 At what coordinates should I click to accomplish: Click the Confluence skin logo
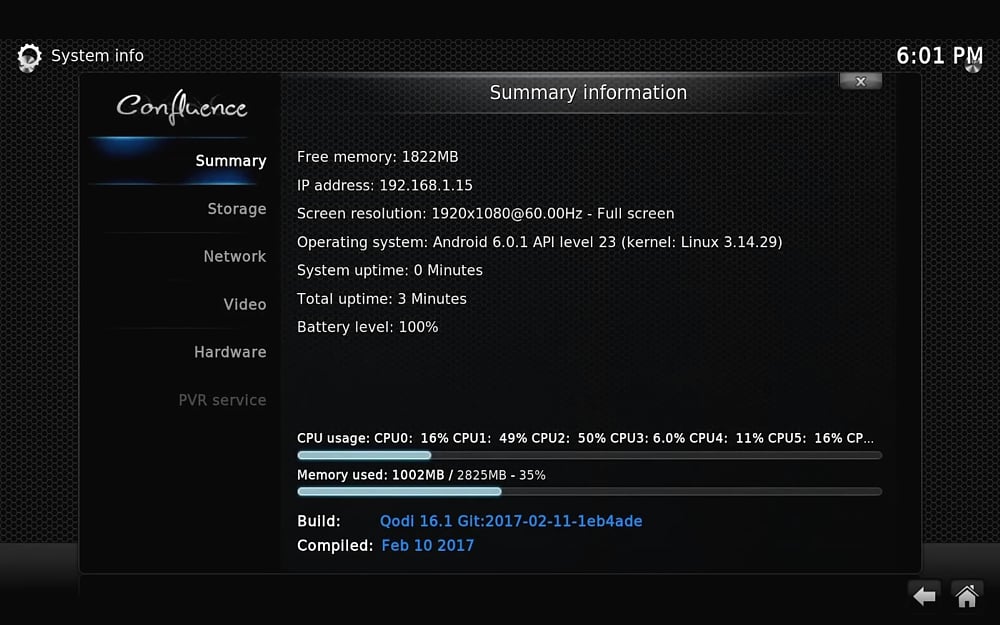coord(181,106)
